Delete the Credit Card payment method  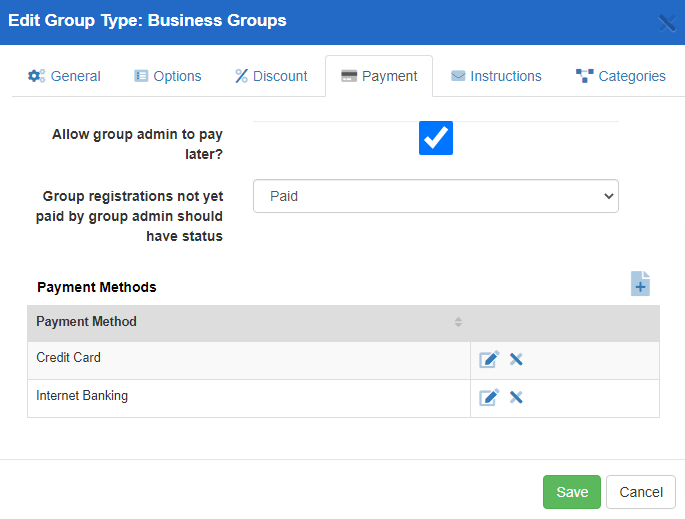point(516,360)
